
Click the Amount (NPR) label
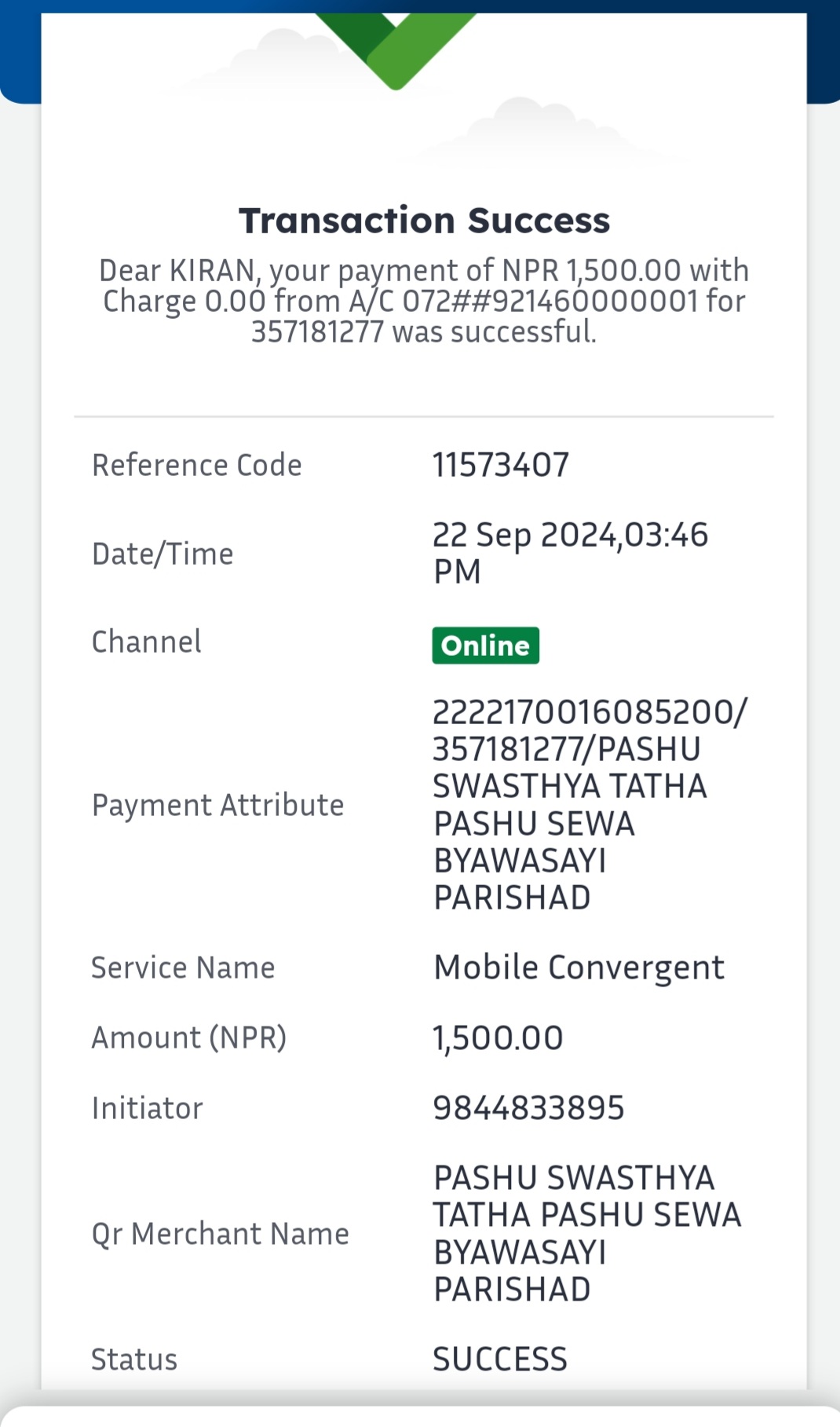coord(189,1038)
